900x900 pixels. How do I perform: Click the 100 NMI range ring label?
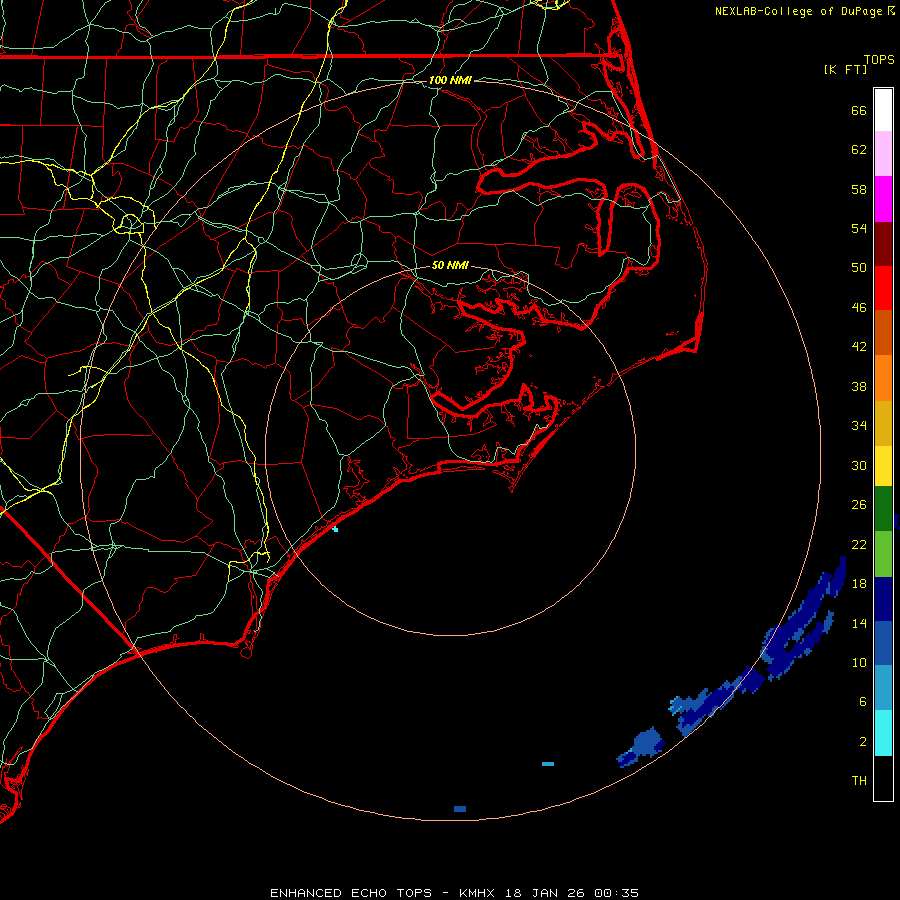450,80
